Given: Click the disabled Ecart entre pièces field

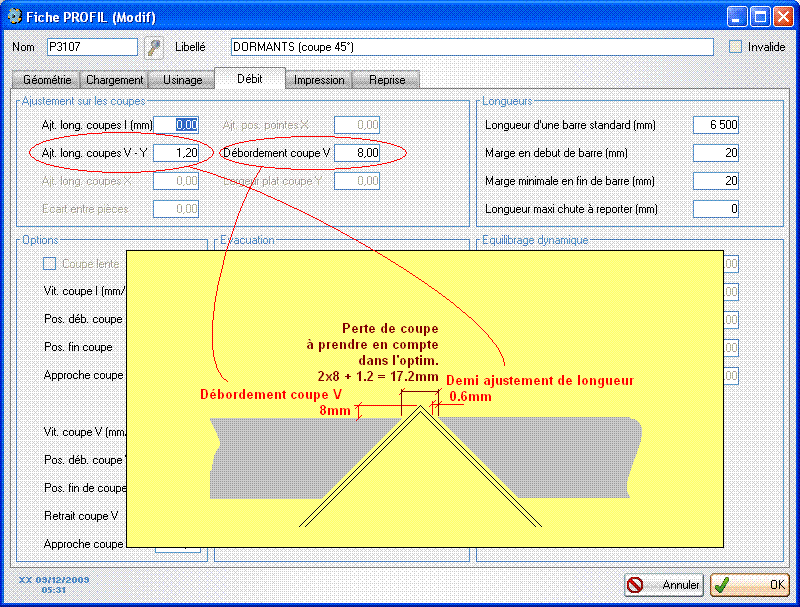Looking at the screenshot, I should (176, 209).
